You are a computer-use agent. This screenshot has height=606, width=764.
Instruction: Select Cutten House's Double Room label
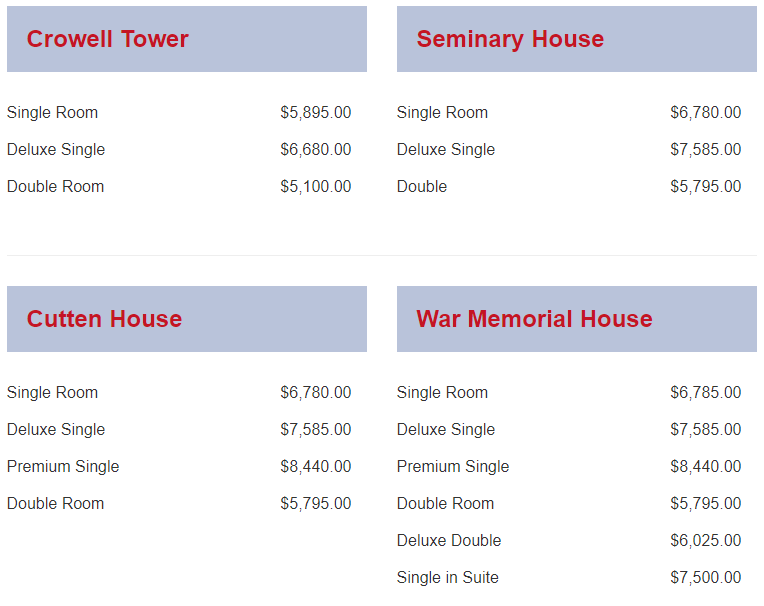[55, 504]
